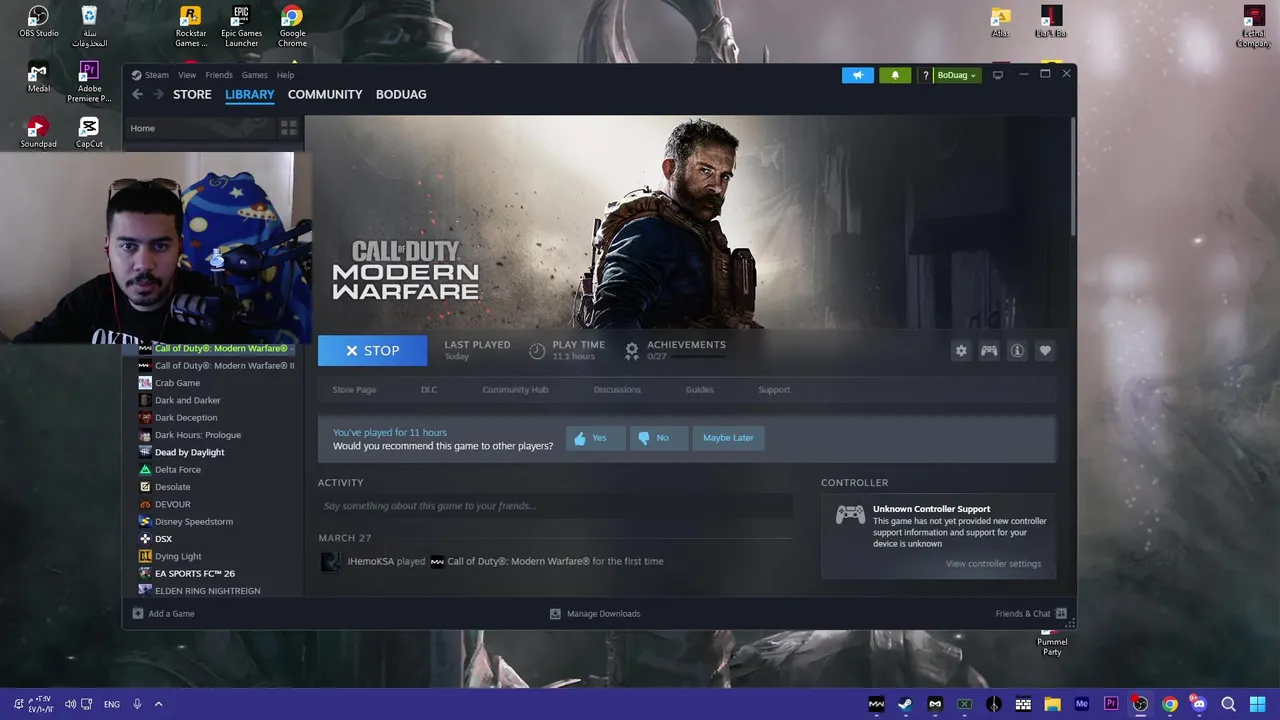The image size is (1280, 720).
Task: Open View controller settings link
Action: pyautogui.click(x=993, y=564)
